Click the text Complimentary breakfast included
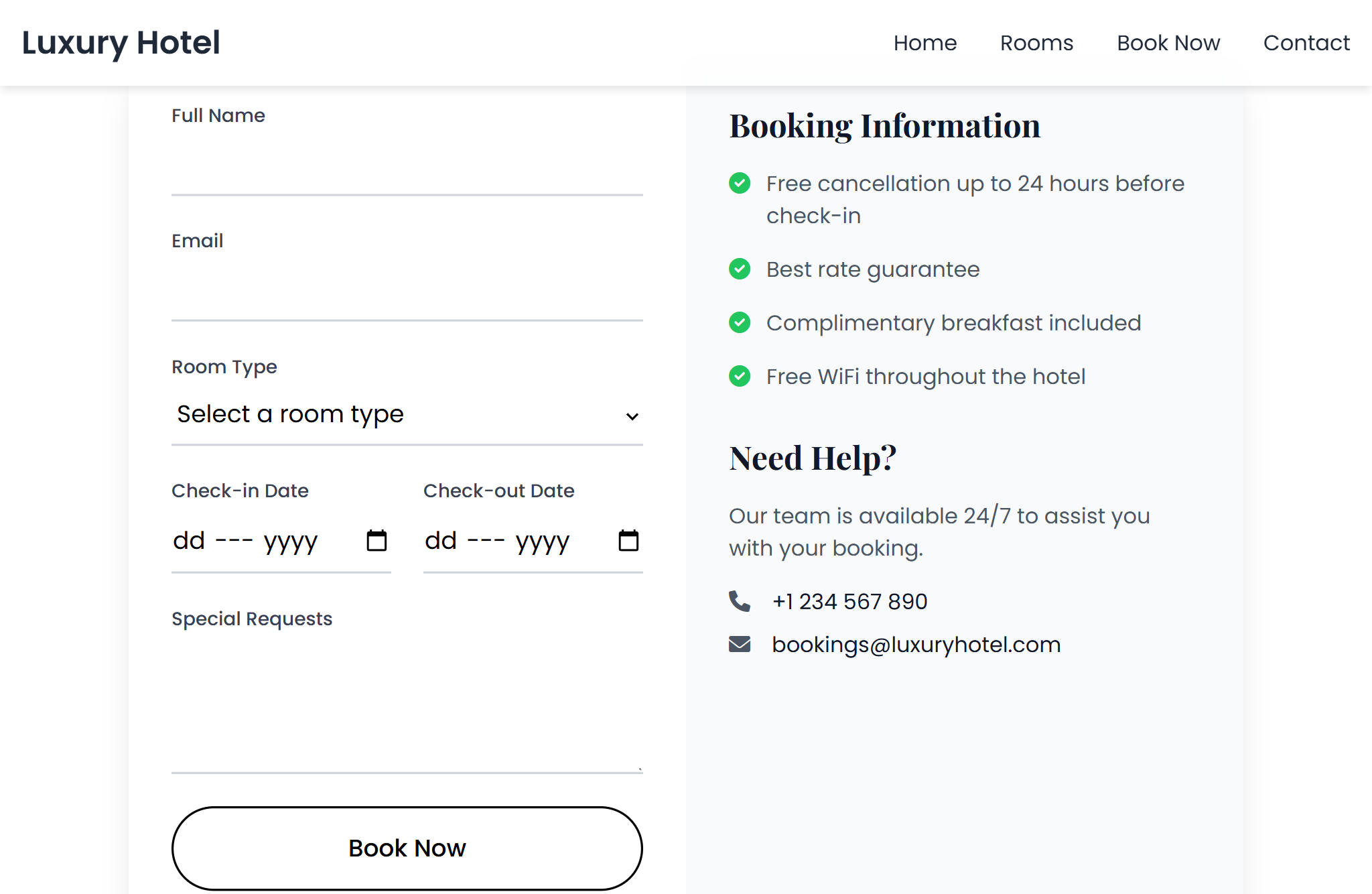 point(953,323)
